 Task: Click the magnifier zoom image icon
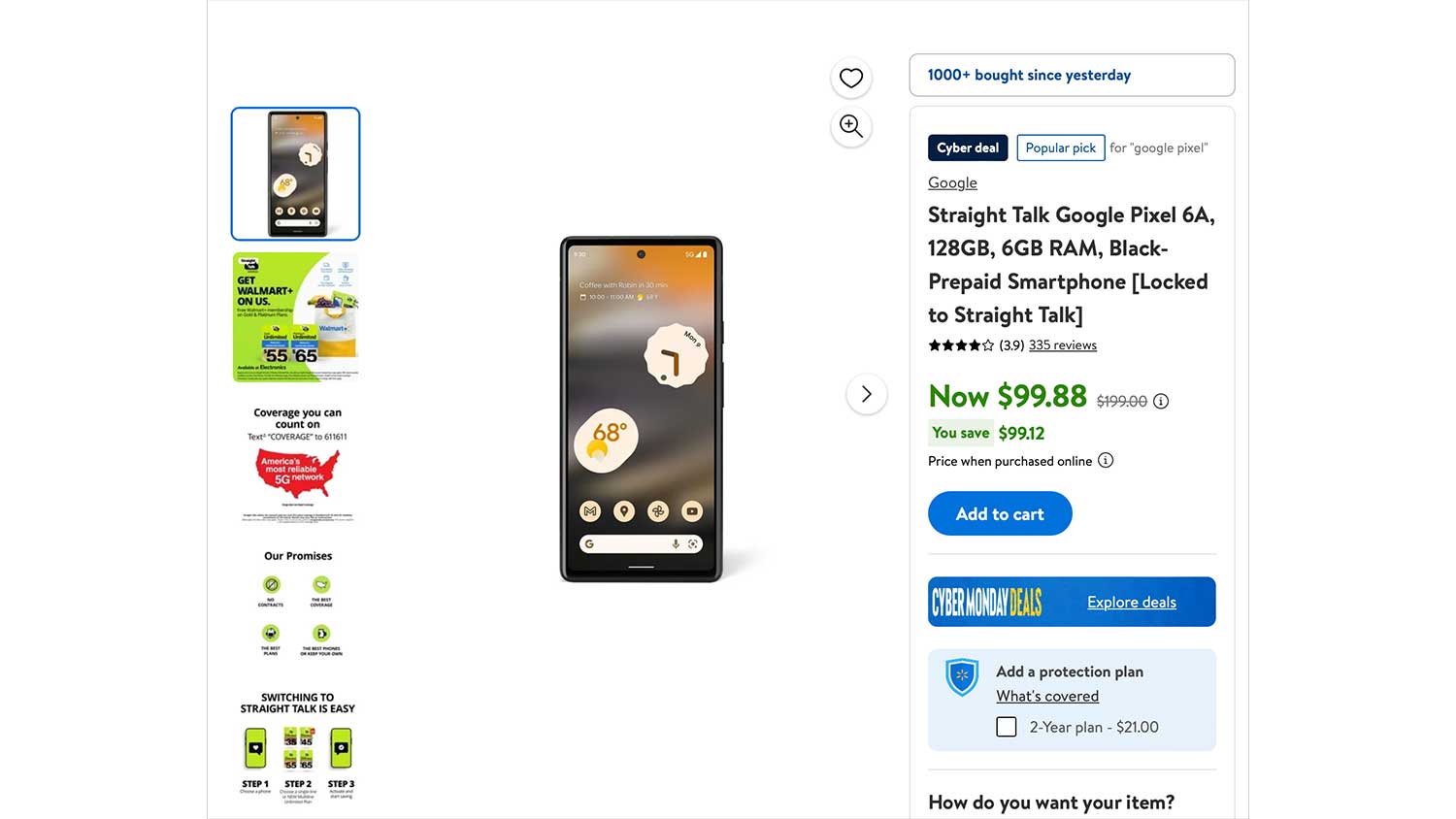(851, 126)
